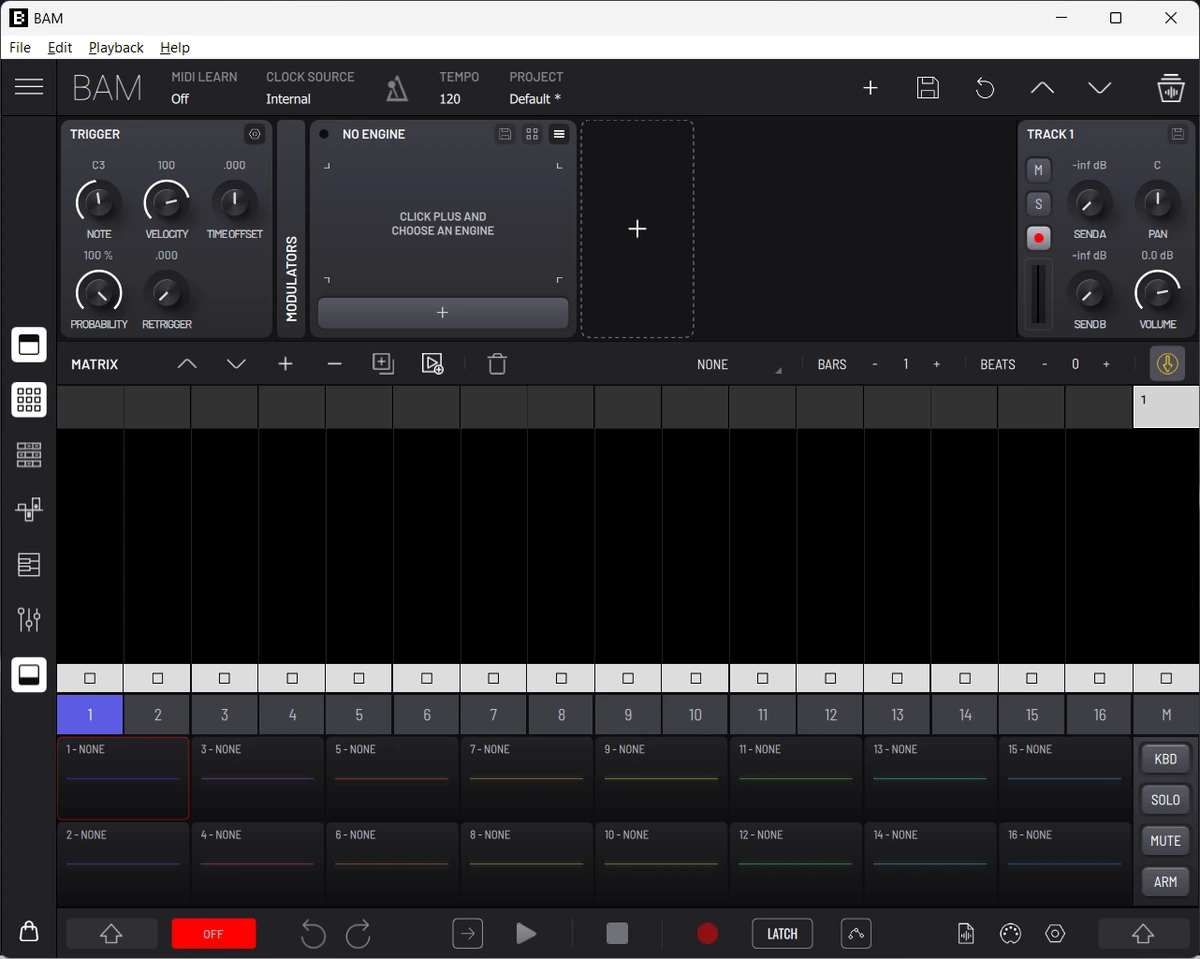
Task: Check the box above step 5
Action: [359, 678]
